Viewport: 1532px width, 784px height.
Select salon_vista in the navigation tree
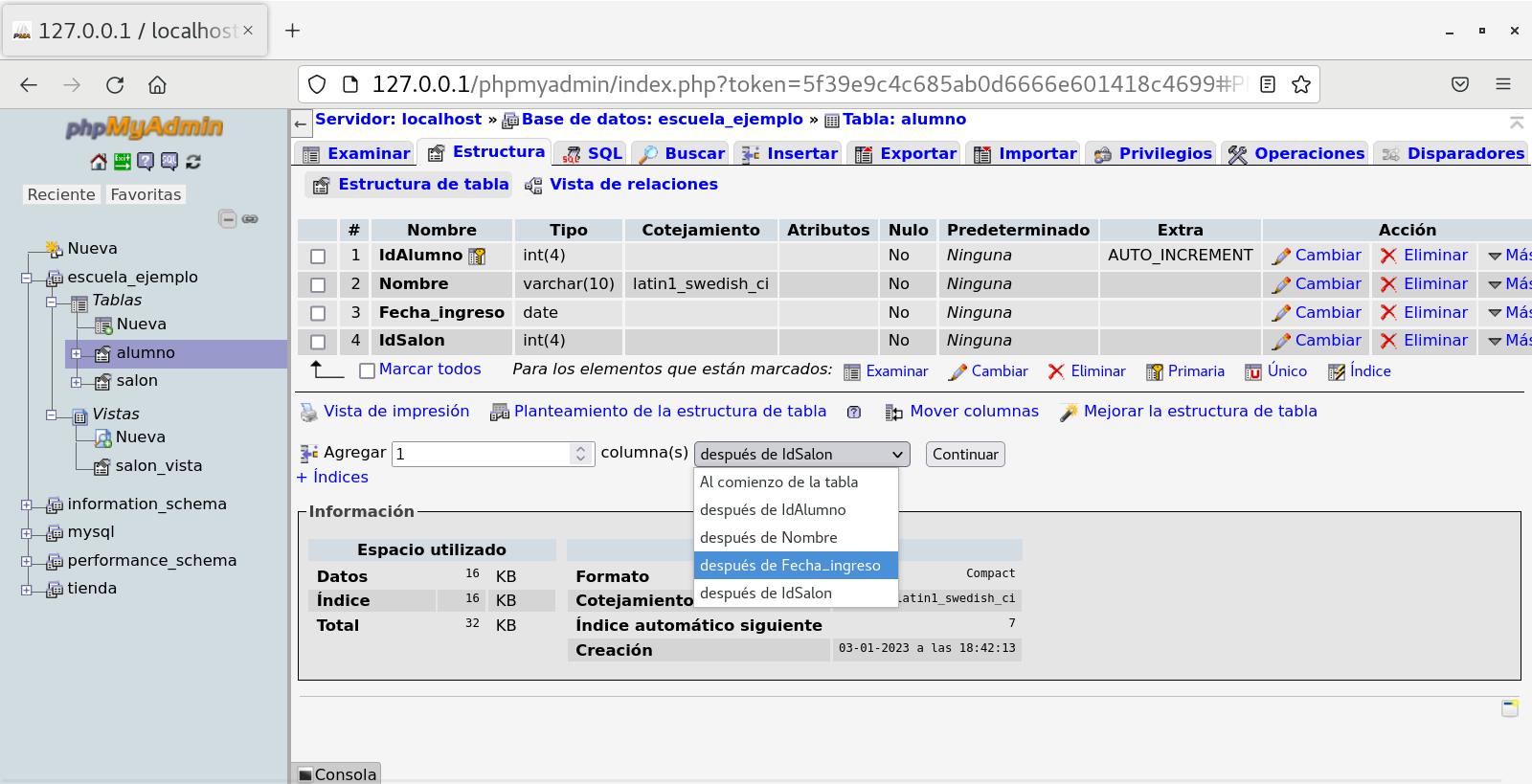click(158, 466)
